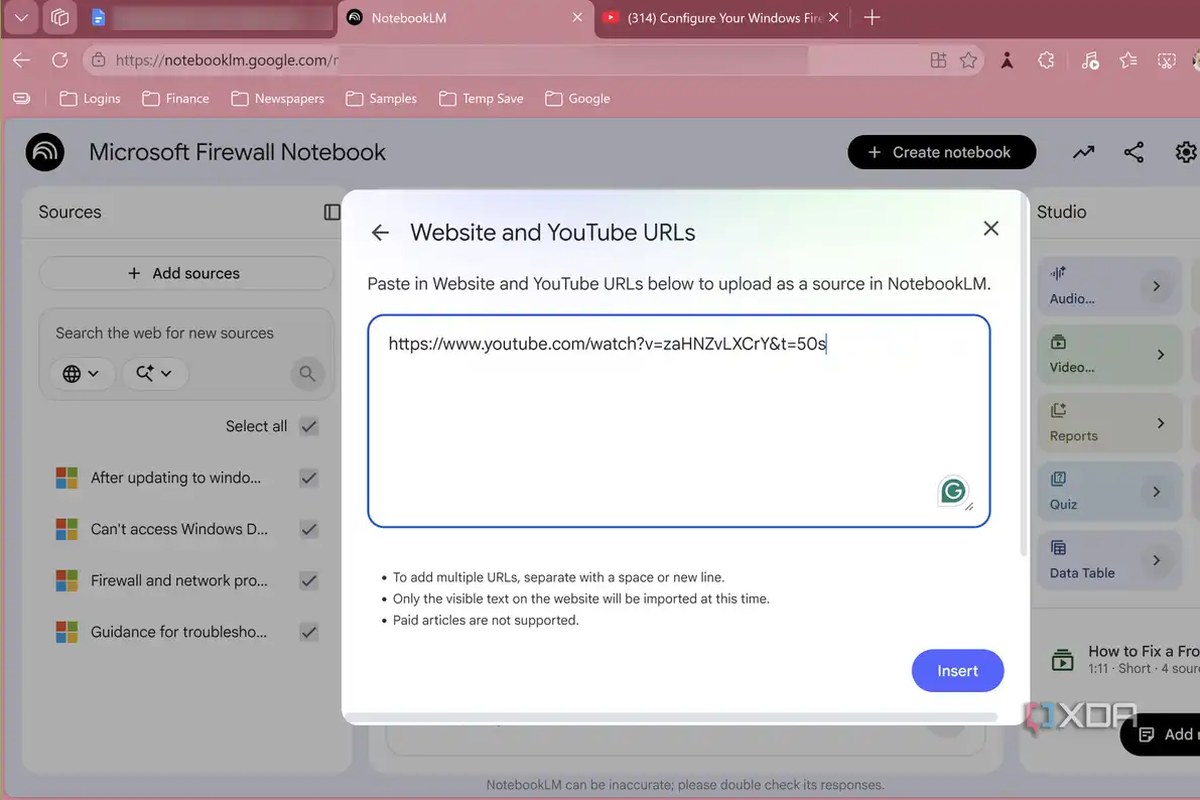This screenshot has width=1200, height=800.
Task: Click the browser back arrow
Action: [21, 60]
